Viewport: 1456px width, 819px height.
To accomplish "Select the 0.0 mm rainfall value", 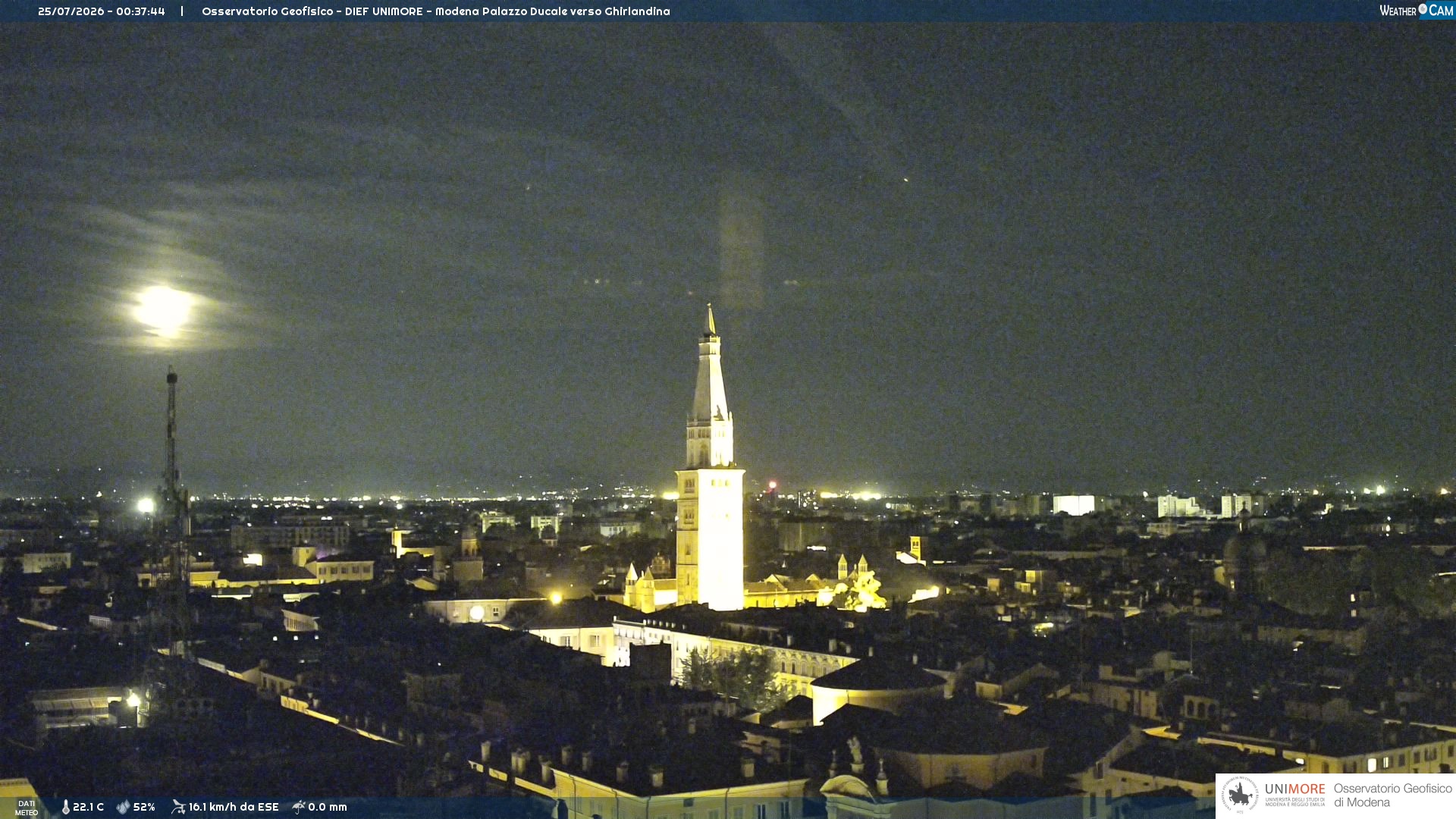I will coord(328,808).
